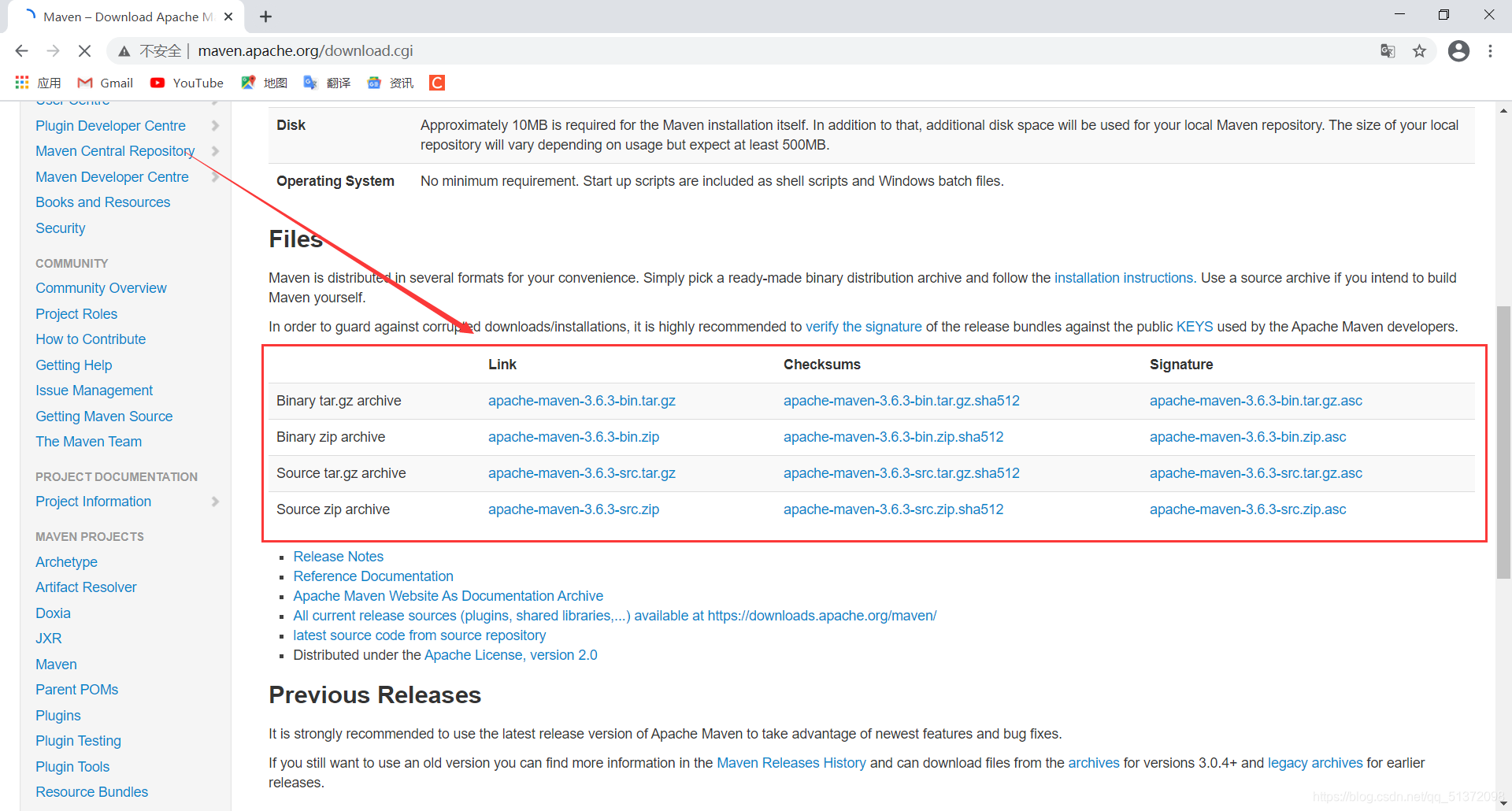Open the public KEYS link
The height and width of the screenshot is (811, 1512).
1195,327
